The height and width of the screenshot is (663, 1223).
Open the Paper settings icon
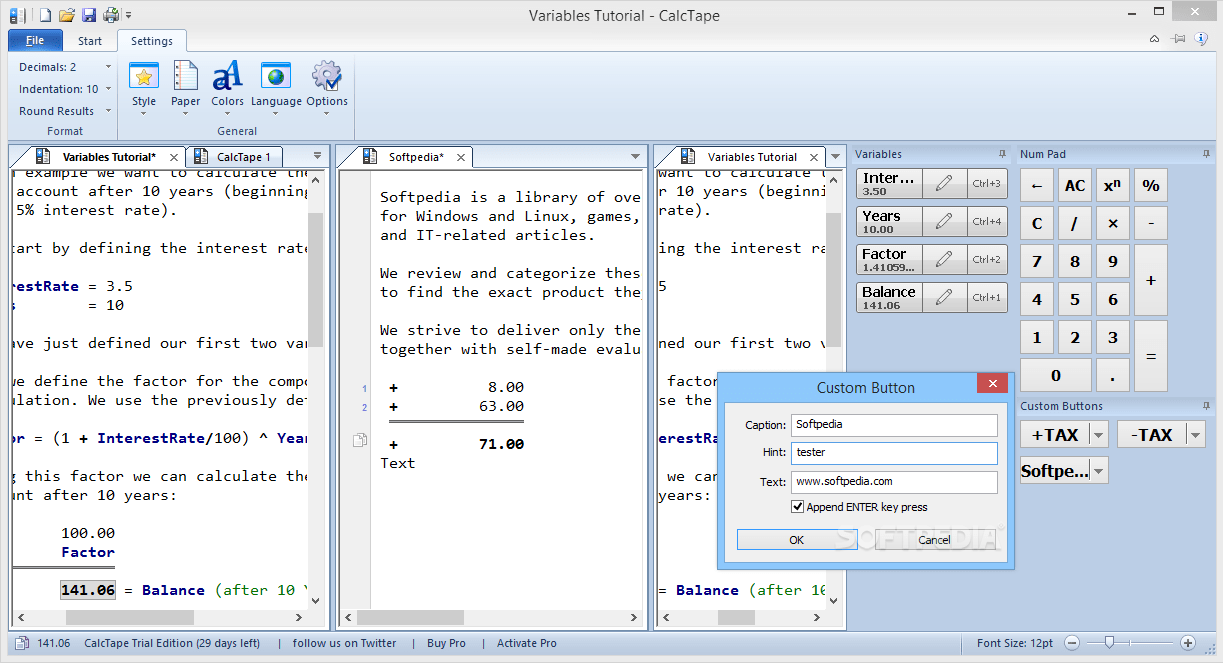[x=186, y=76]
